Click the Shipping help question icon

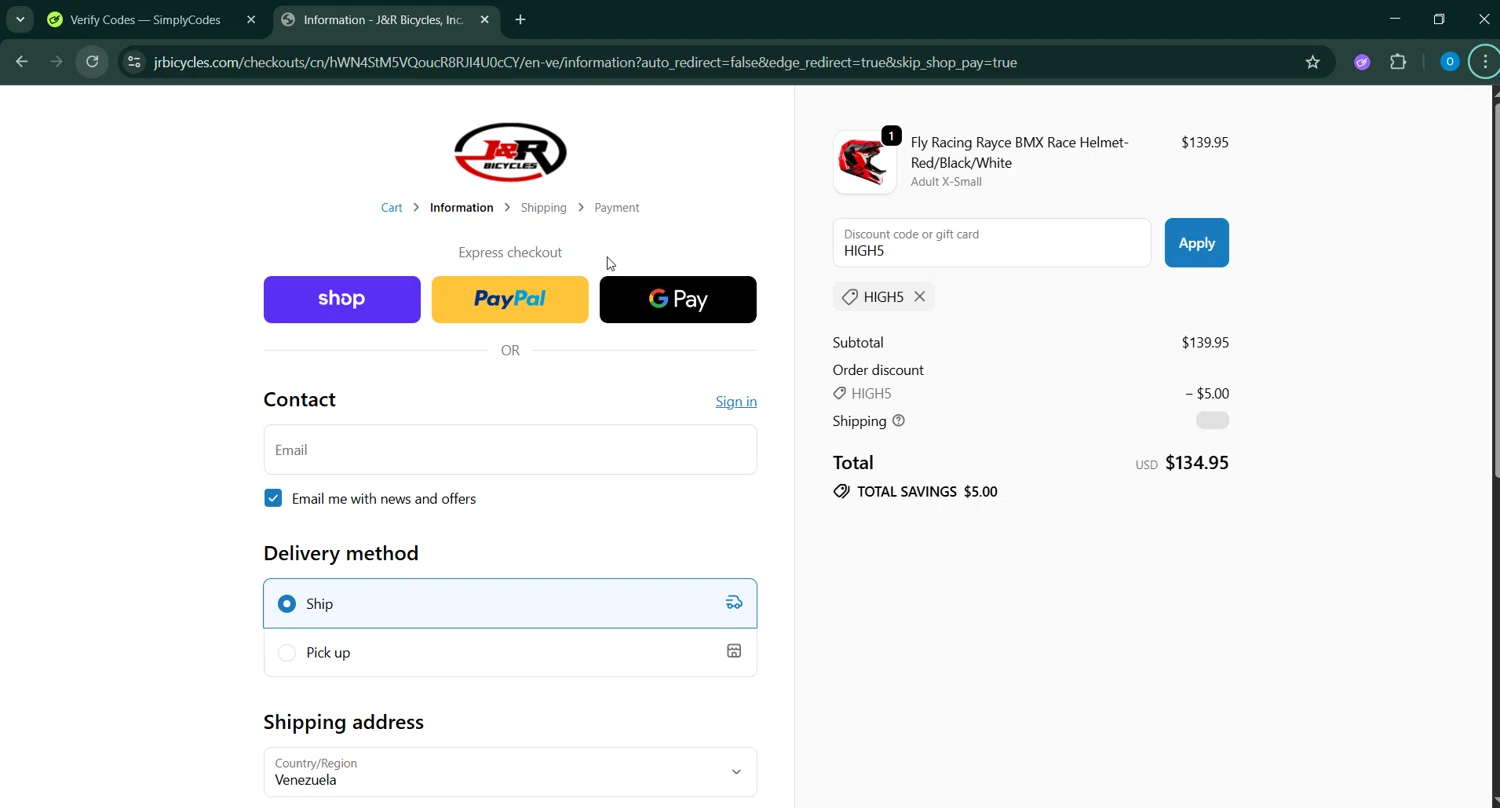pos(898,421)
